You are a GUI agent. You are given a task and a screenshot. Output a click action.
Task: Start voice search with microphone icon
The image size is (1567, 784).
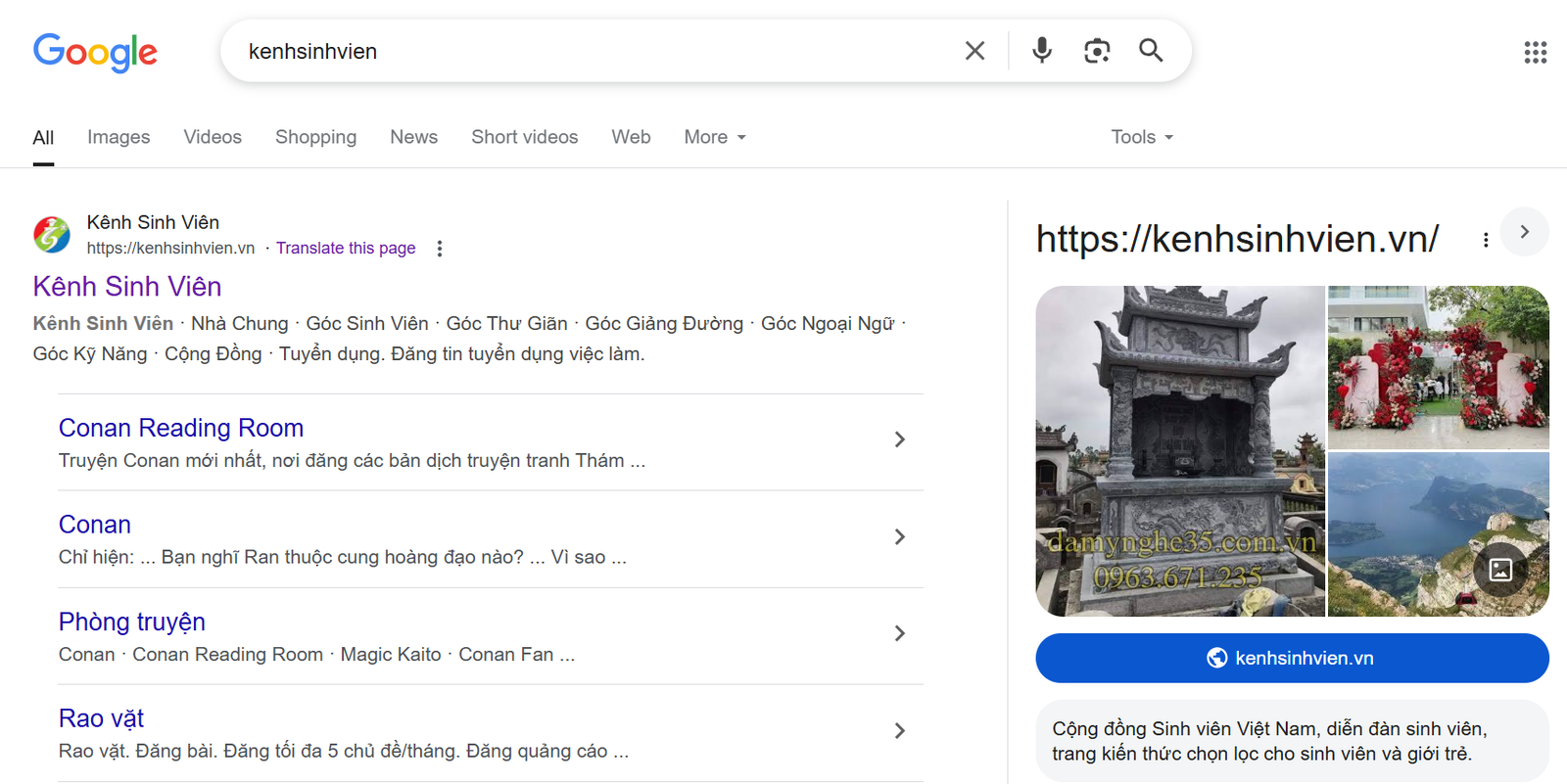pos(1042,51)
